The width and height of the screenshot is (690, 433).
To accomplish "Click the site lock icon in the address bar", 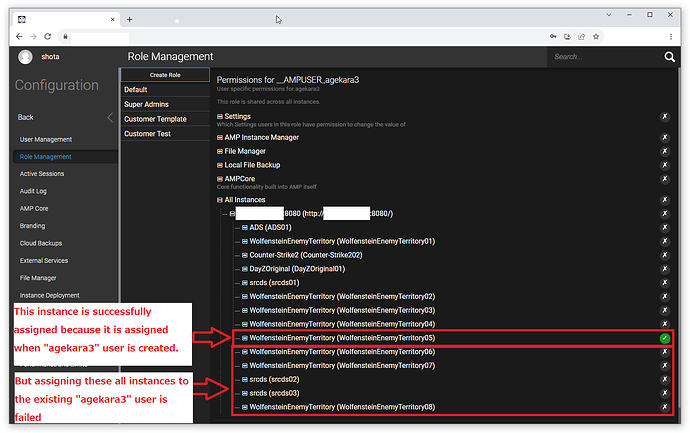I will tap(65, 37).
